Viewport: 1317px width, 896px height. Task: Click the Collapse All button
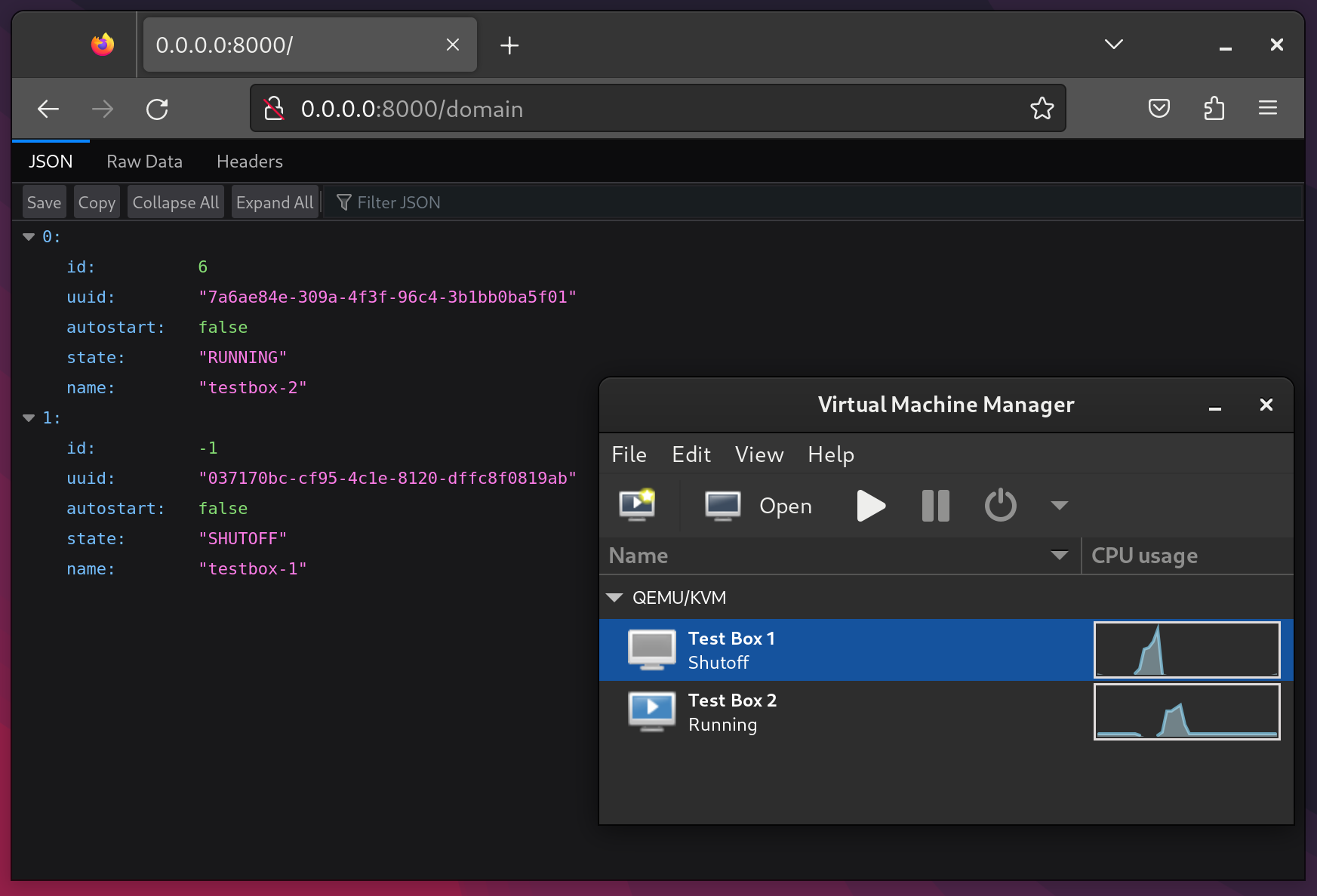[175, 202]
